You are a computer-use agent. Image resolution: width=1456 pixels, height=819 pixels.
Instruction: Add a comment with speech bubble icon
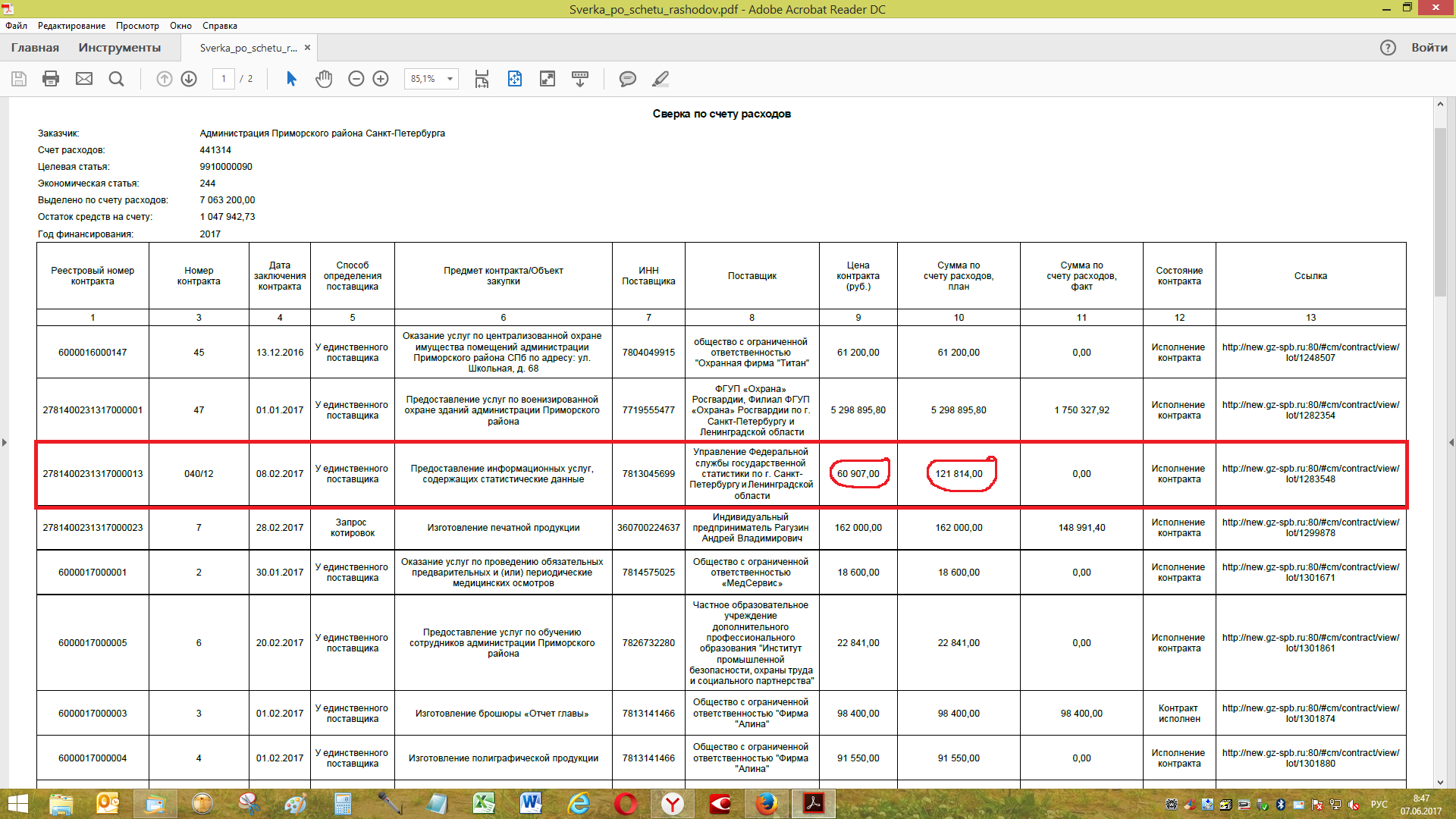[x=628, y=79]
